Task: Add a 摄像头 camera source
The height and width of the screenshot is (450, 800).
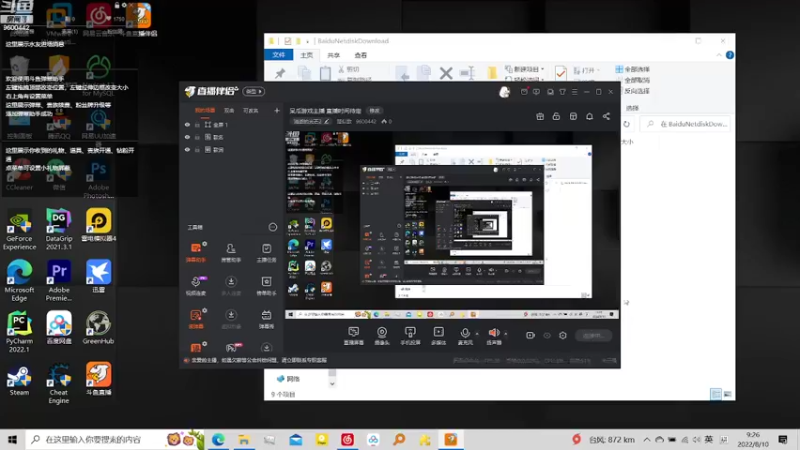Action: click(x=382, y=336)
